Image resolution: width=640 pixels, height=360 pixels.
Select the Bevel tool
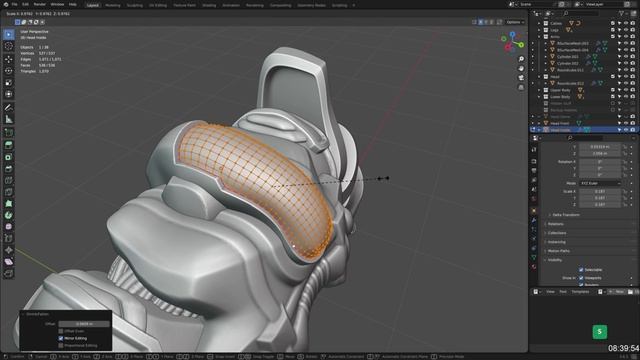coord(9,169)
